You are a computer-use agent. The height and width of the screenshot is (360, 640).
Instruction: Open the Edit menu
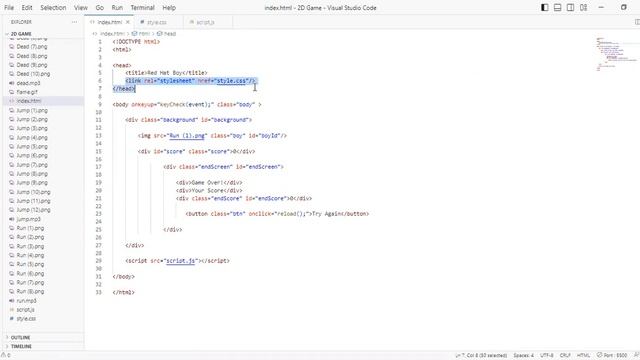coord(27,8)
